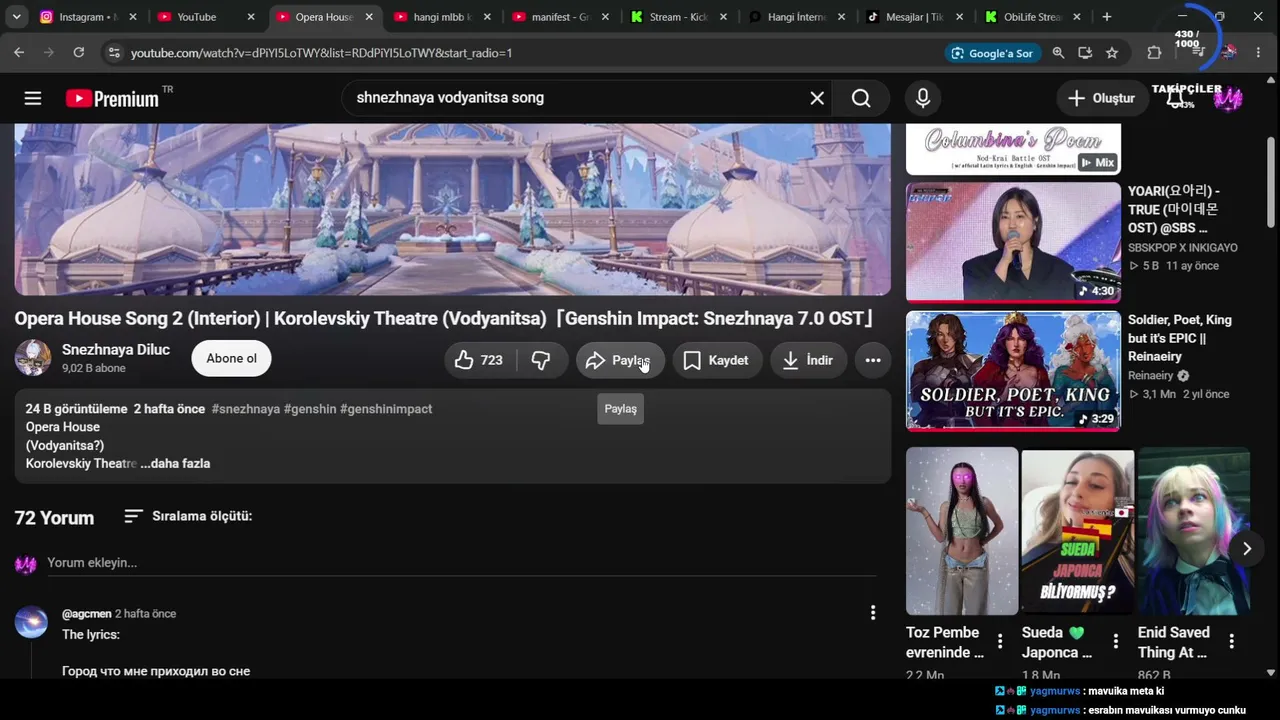Play the YOARI TRUE video thumbnail
Viewport: 1280px width, 720px height.
[1013, 242]
